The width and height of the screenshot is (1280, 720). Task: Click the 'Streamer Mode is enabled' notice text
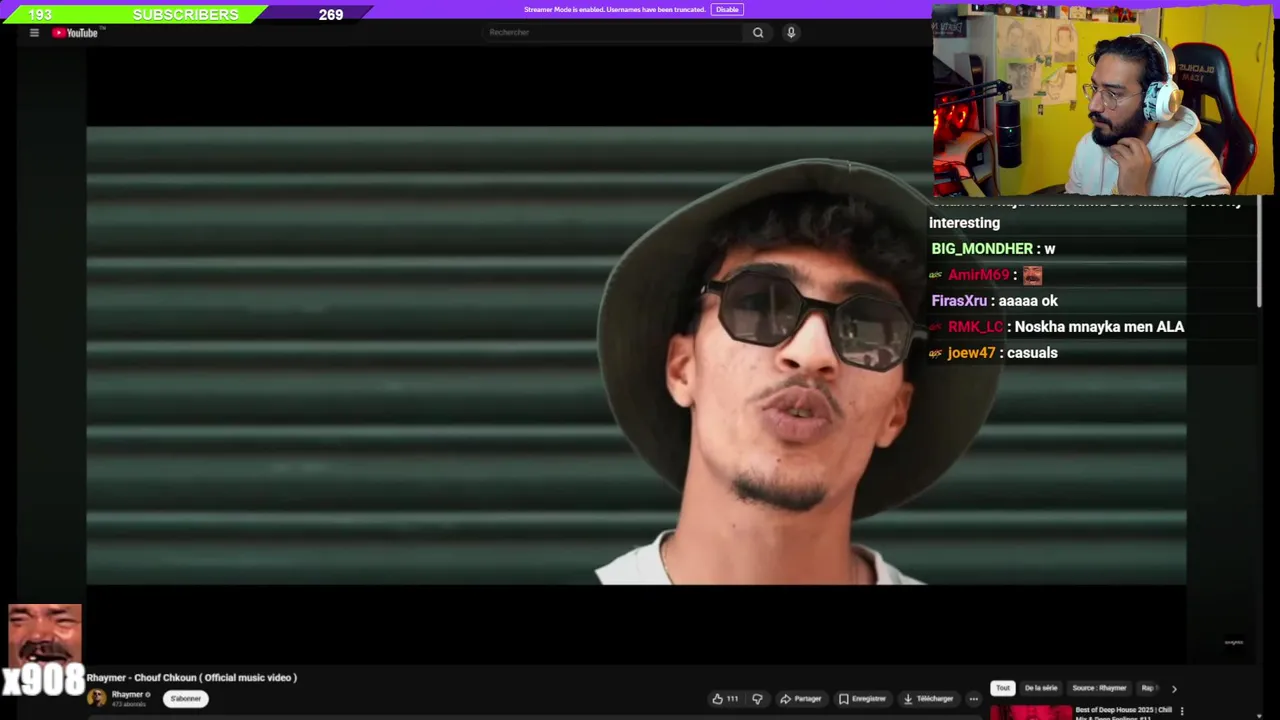click(x=617, y=10)
